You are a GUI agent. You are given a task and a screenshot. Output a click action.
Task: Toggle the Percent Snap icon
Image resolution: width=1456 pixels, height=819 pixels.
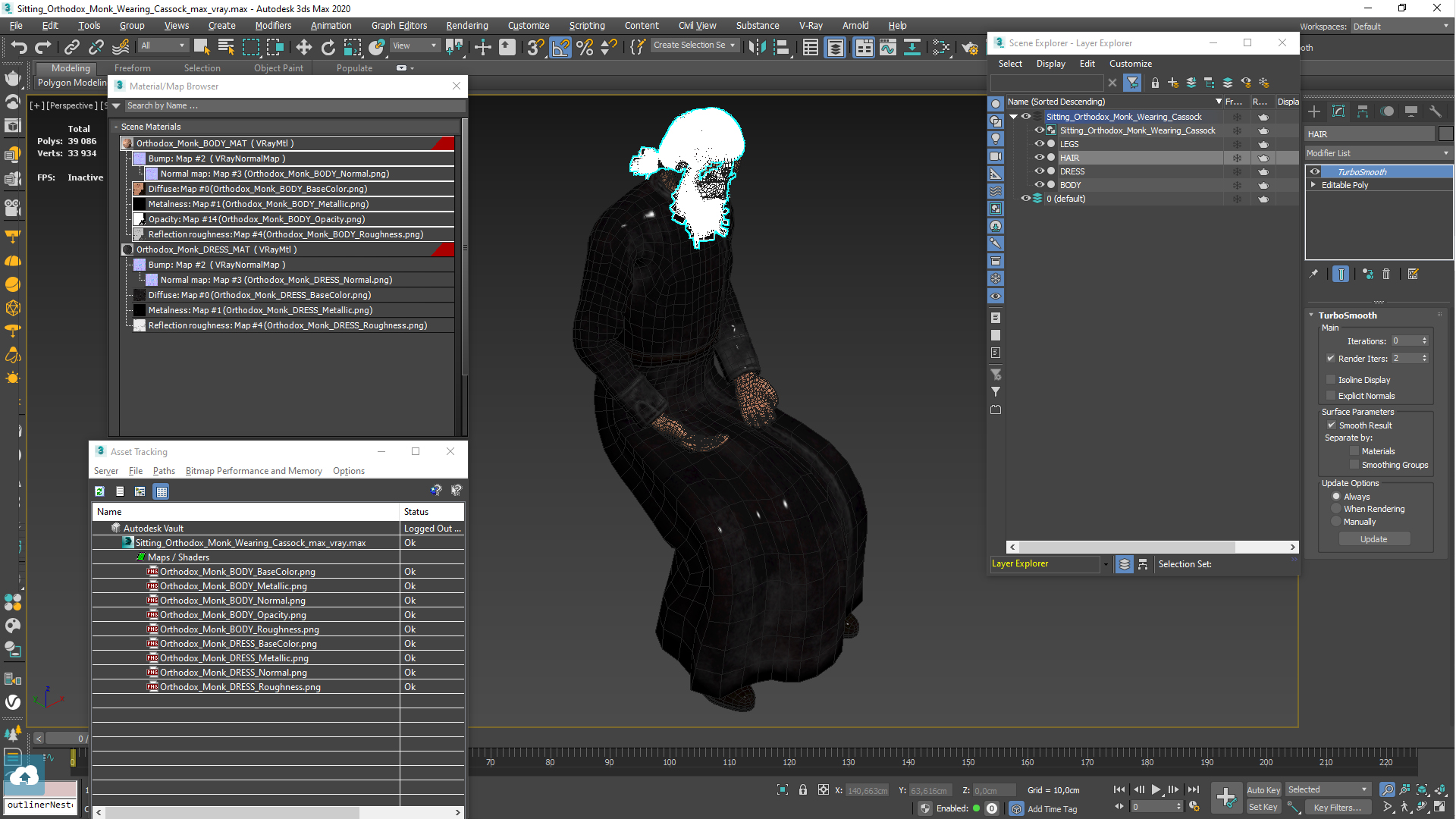click(x=585, y=47)
